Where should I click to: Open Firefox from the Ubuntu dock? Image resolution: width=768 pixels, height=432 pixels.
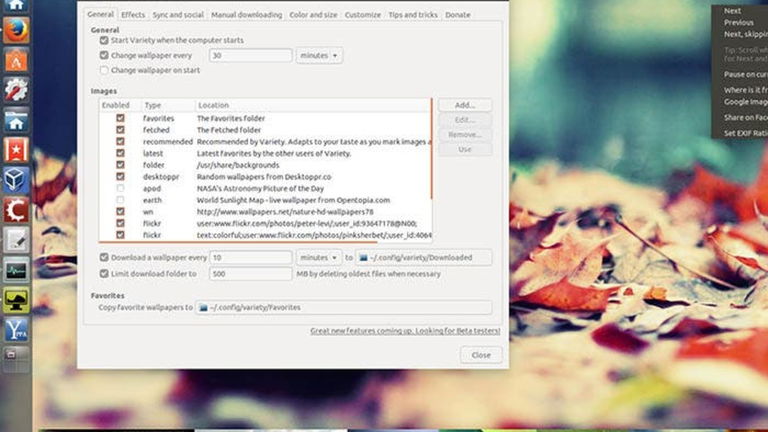16,29
